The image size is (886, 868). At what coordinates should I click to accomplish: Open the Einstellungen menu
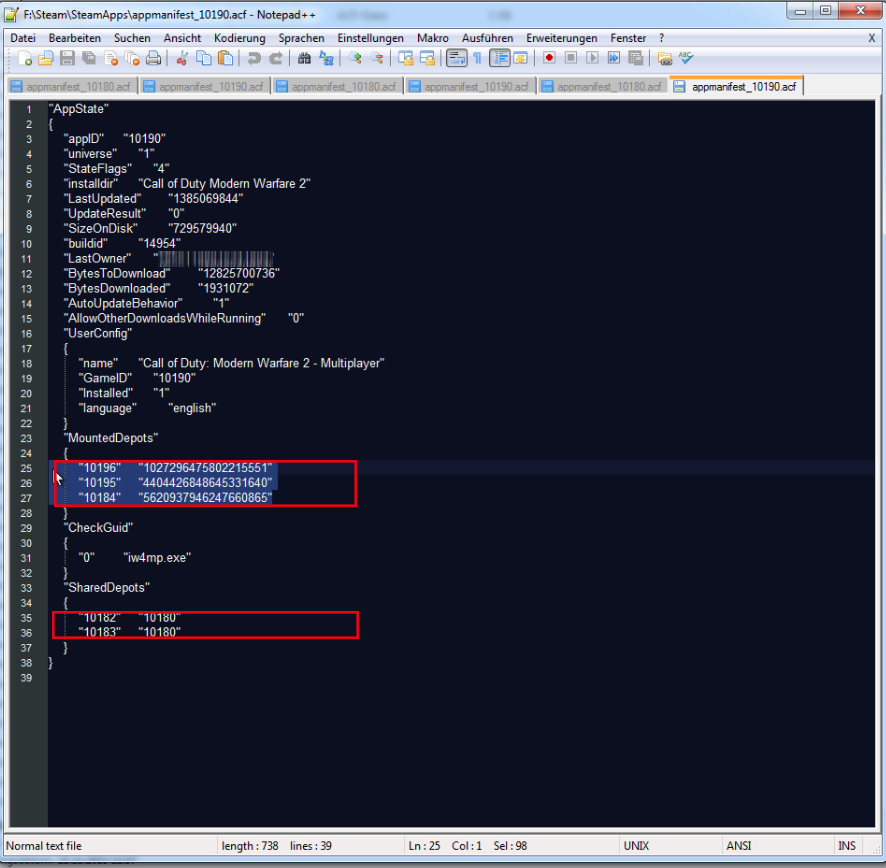pos(371,38)
